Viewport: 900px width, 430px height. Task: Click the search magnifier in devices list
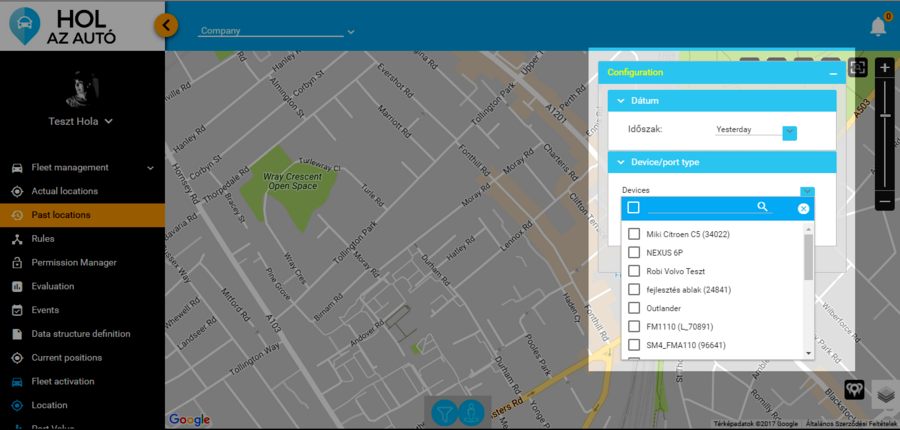click(x=762, y=207)
